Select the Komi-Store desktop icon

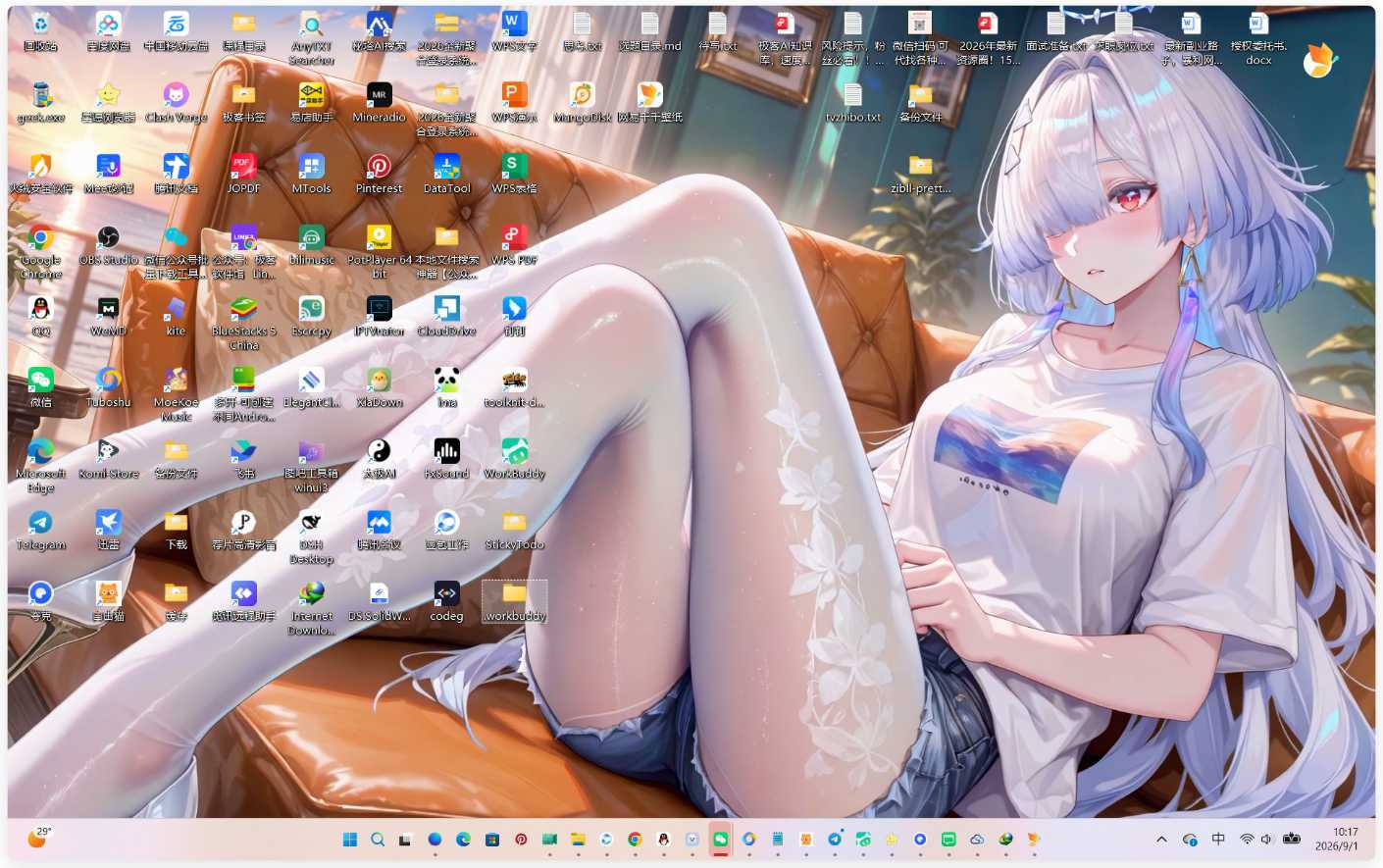tap(108, 460)
